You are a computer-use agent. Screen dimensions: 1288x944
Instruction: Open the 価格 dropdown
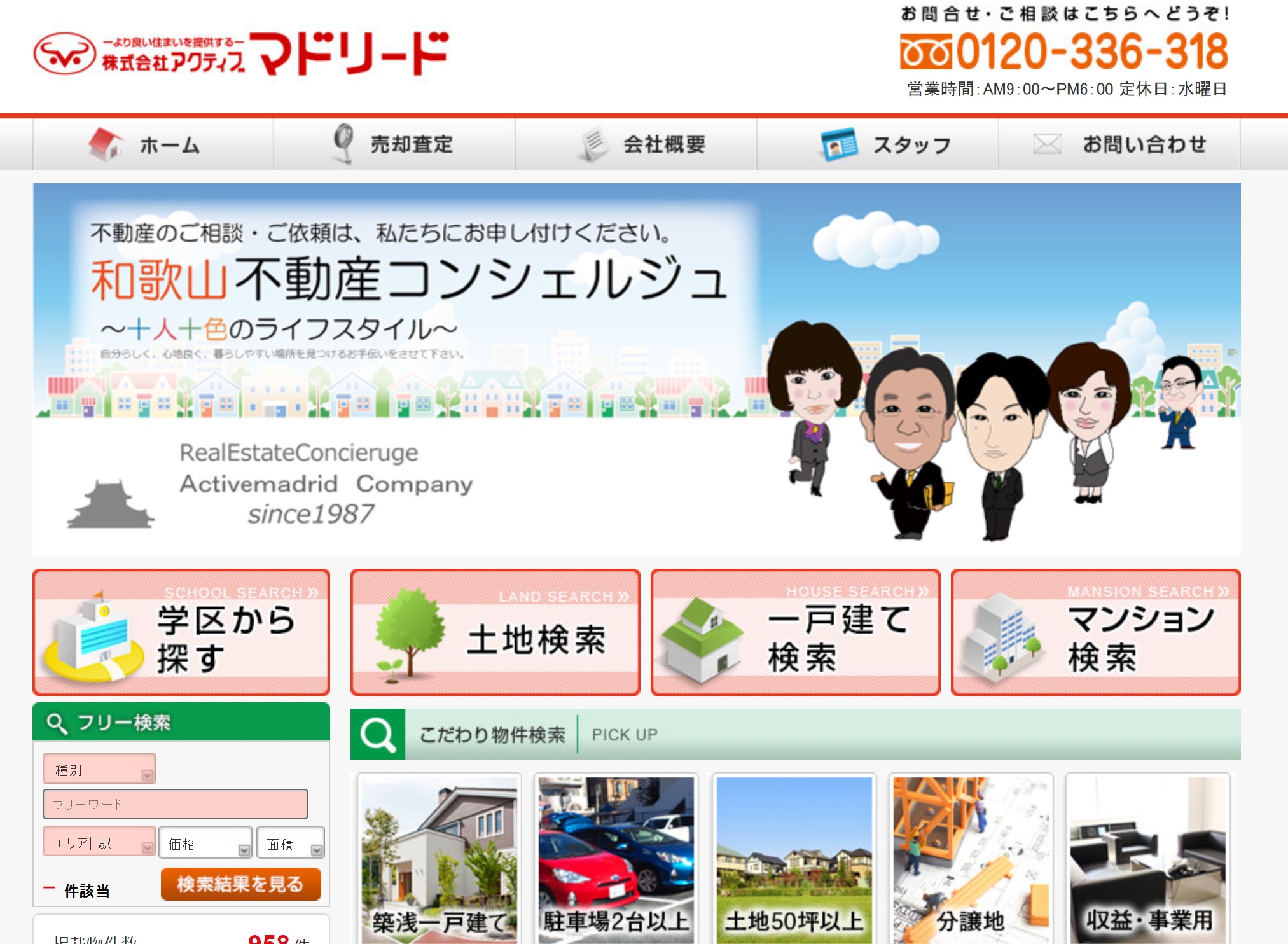click(x=205, y=843)
